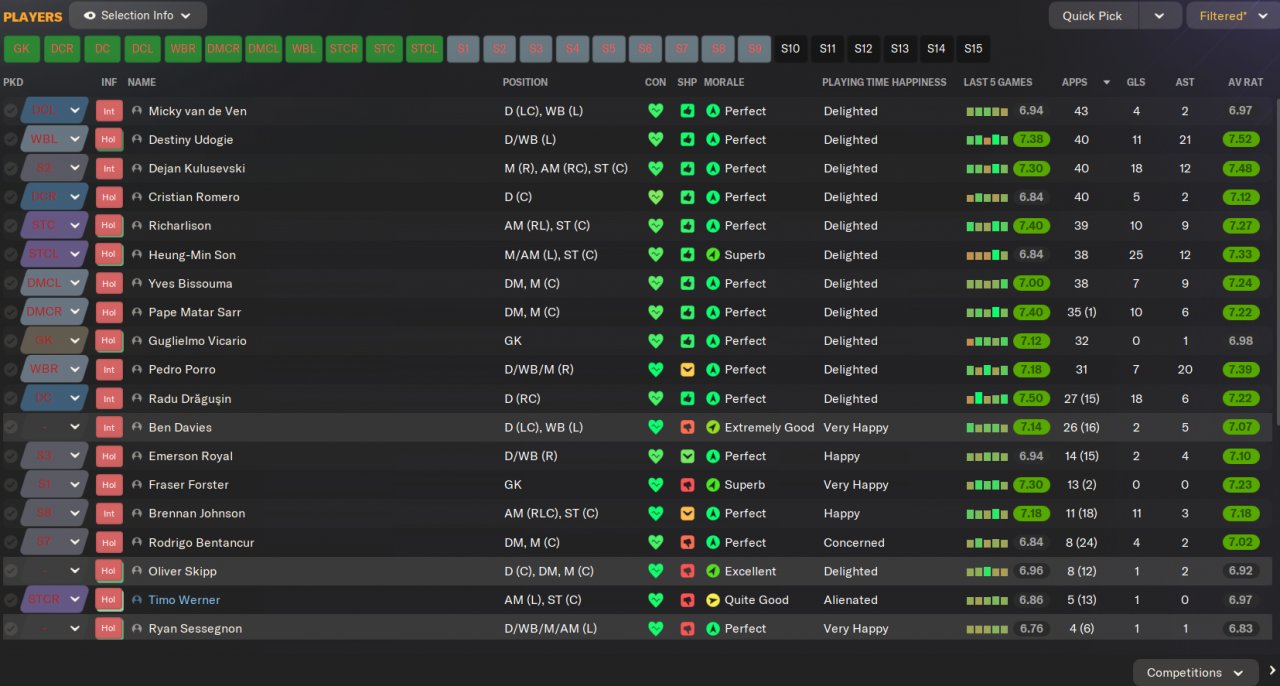Click Timo Werner's yellow morale arrow icon
1280x686 pixels.
[x=713, y=600]
